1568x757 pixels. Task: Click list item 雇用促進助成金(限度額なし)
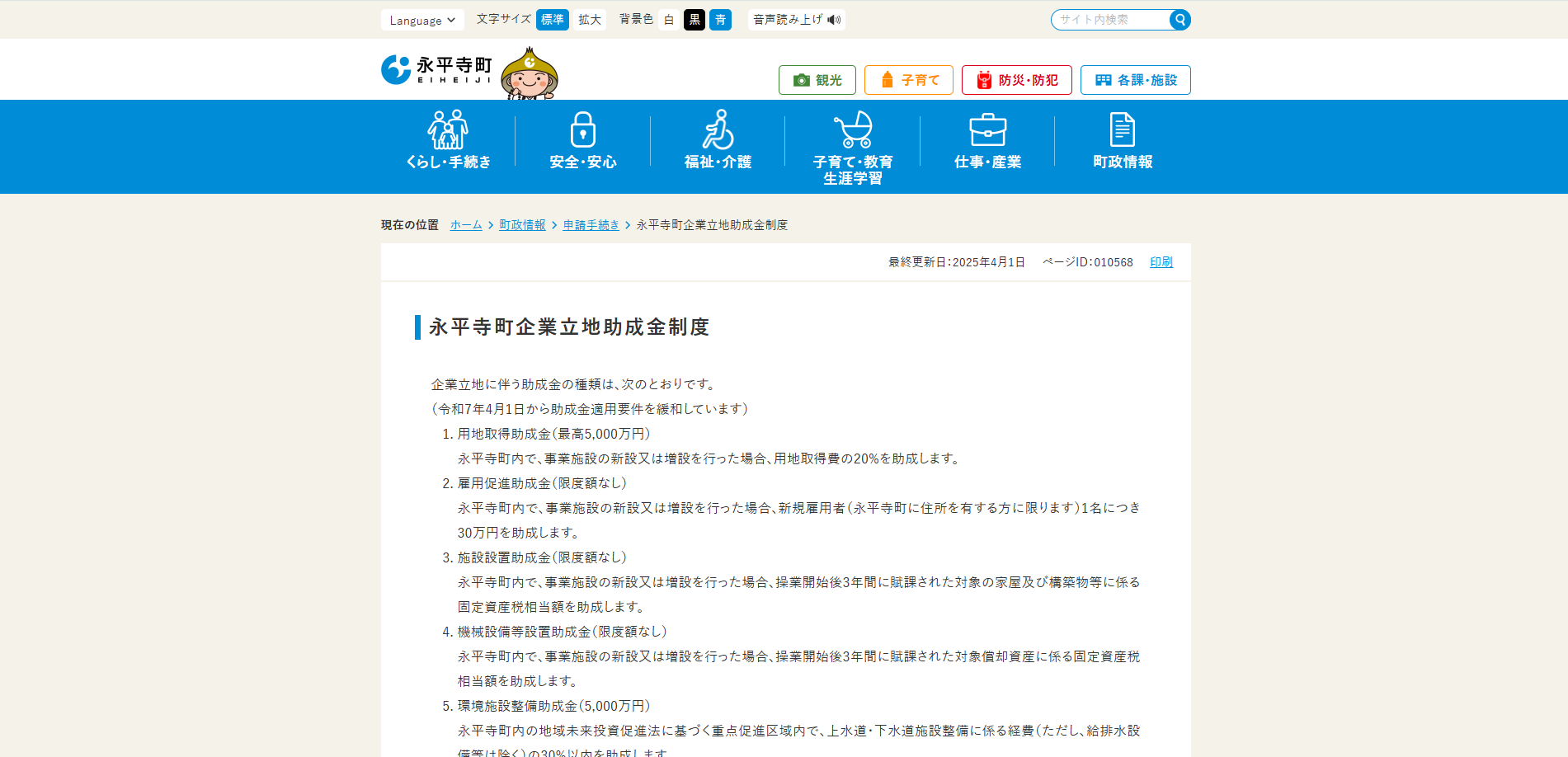(x=543, y=483)
